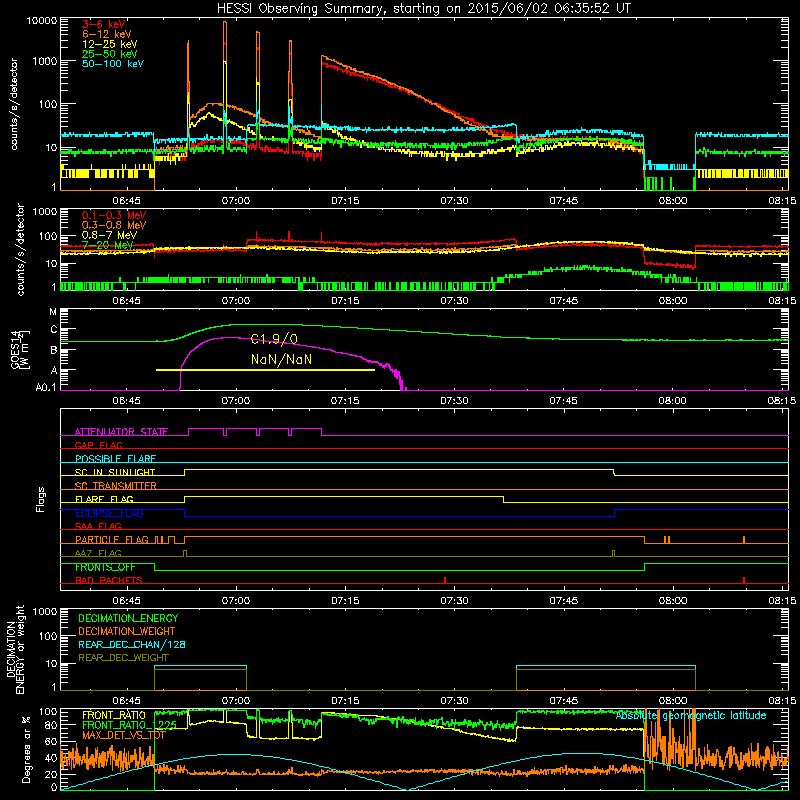Select the 50-100 keV legend label

[x=113, y=64]
